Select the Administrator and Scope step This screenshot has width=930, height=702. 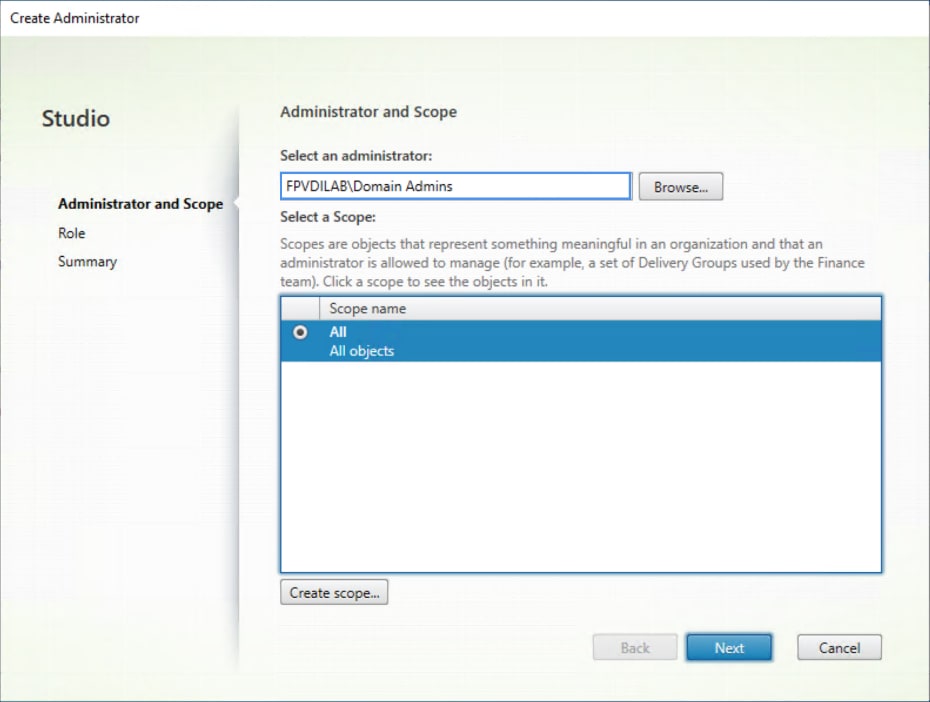[141, 204]
